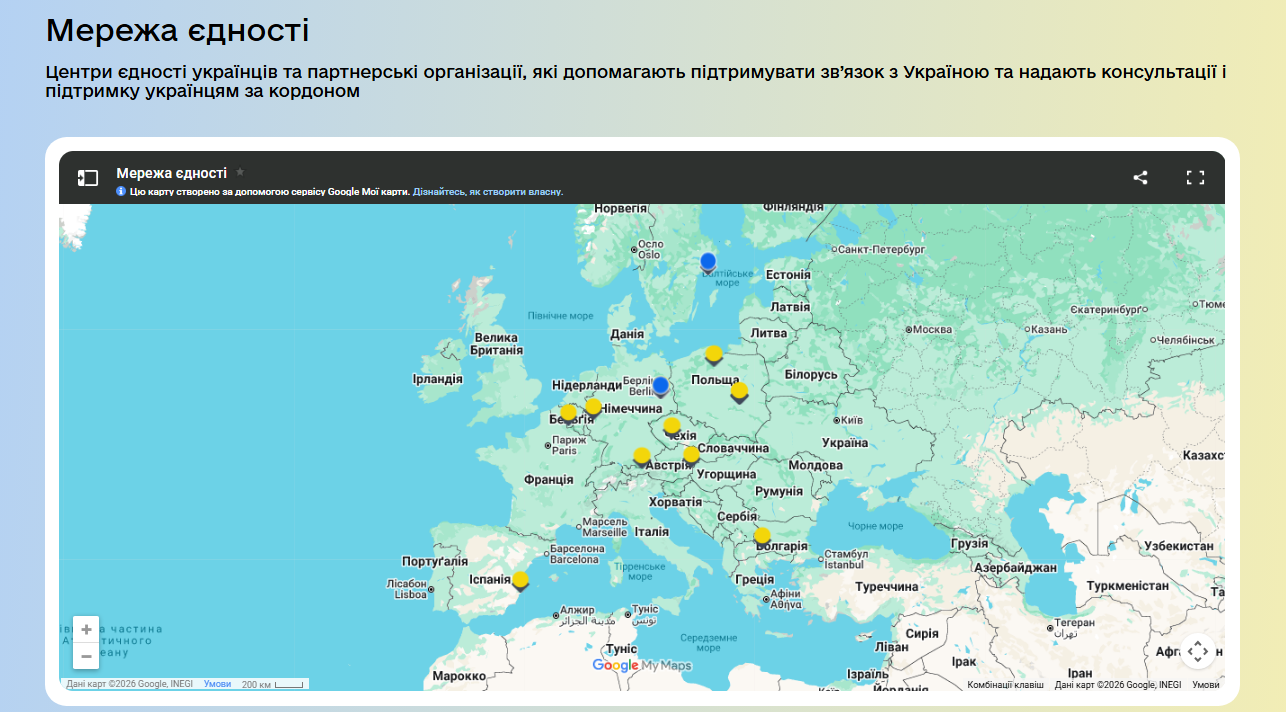
Task: Zoom out with the minus button
Action: click(86, 656)
